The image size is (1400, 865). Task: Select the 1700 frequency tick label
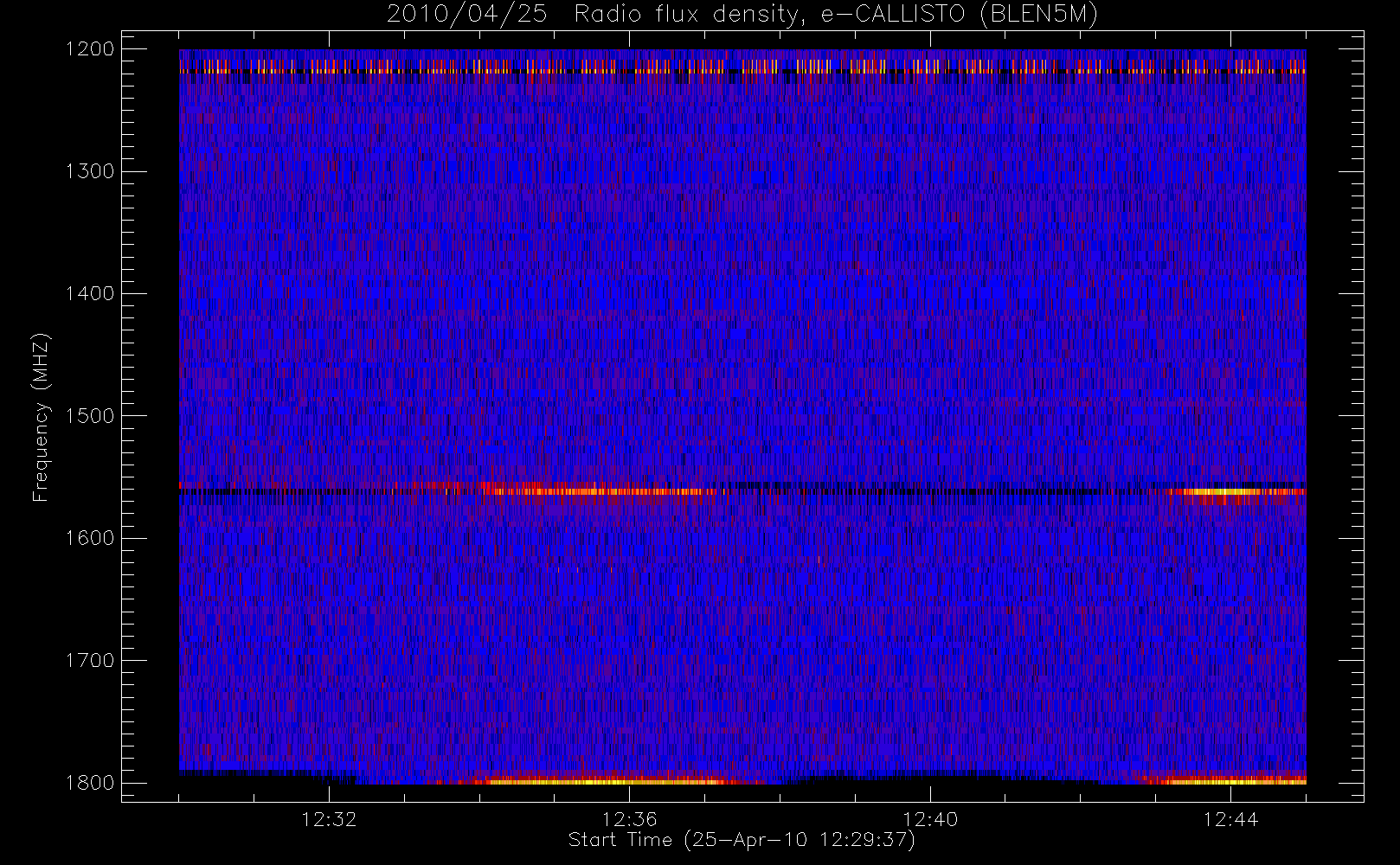point(90,661)
